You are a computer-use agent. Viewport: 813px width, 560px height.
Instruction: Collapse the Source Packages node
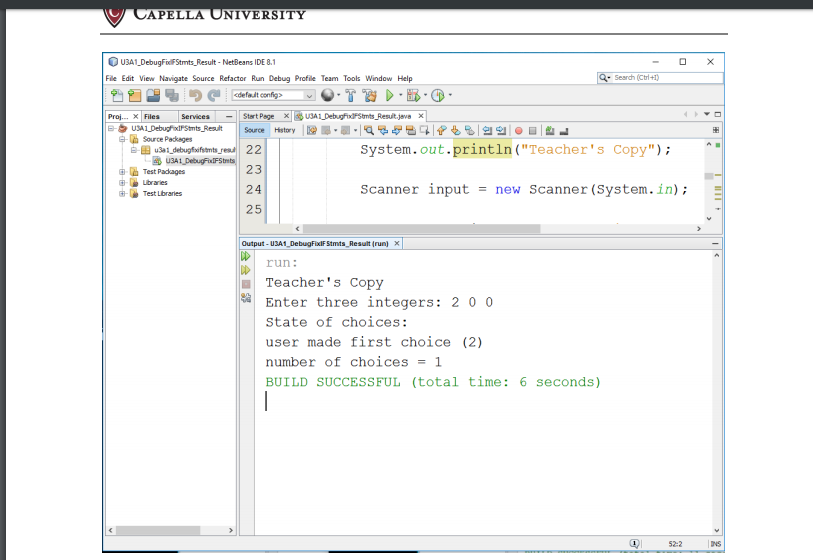click(x=122, y=139)
